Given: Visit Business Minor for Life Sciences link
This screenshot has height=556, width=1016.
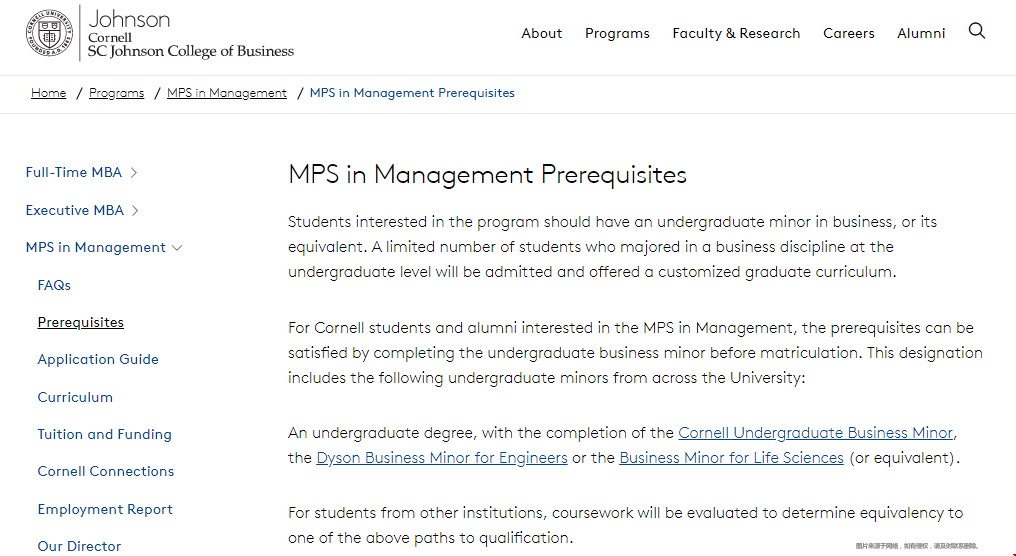Looking at the screenshot, I should (732, 458).
